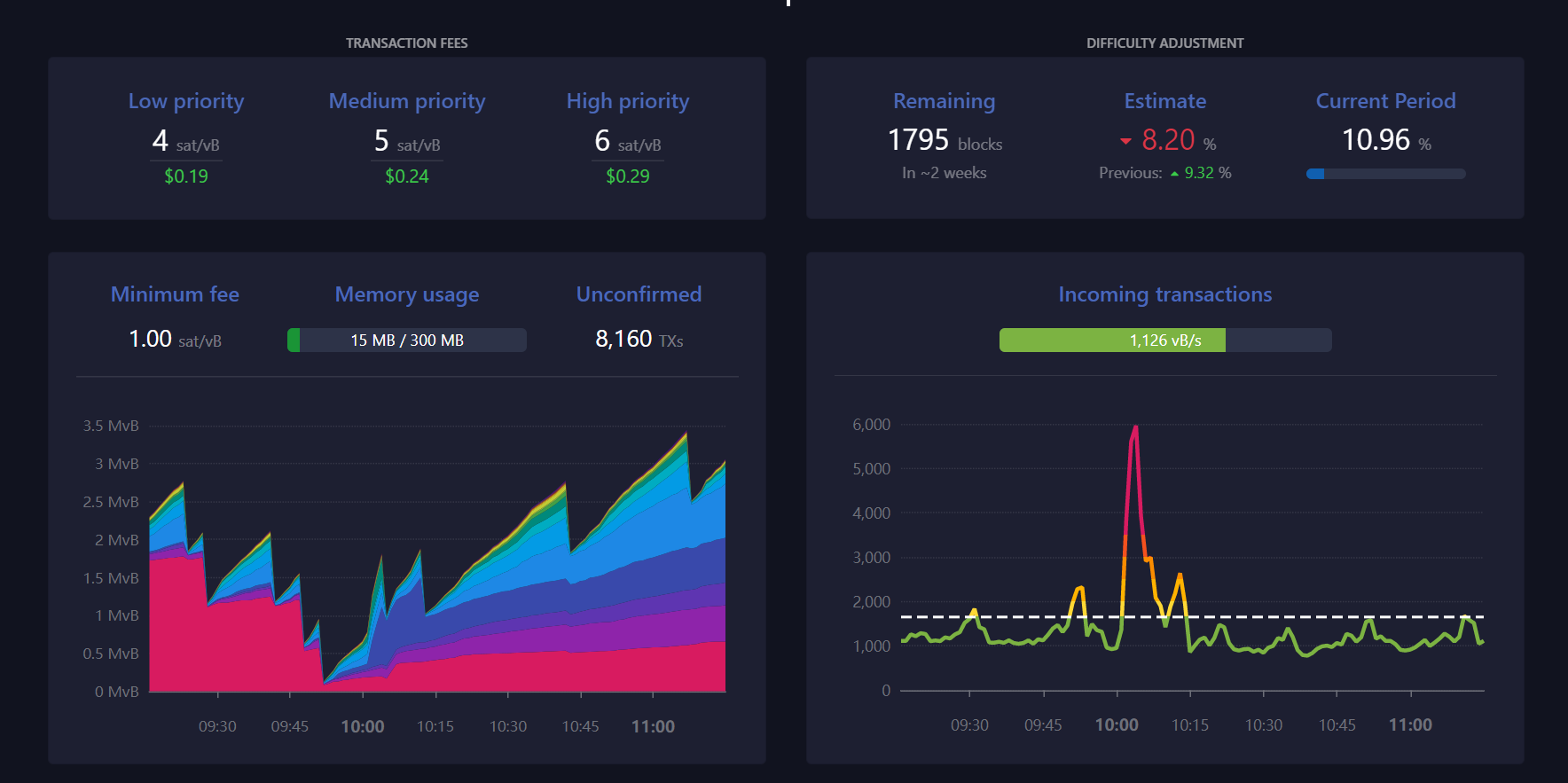
Task: Click the Current Period heading
Action: point(1386,101)
